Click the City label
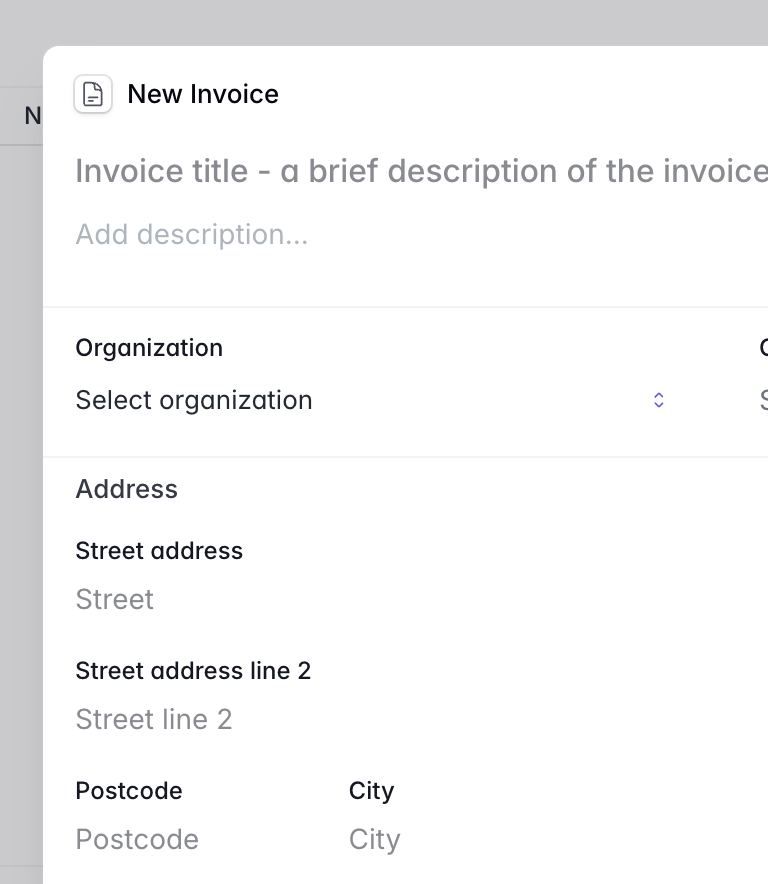This screenshot has height=884, width=768. tap(372, 791)
